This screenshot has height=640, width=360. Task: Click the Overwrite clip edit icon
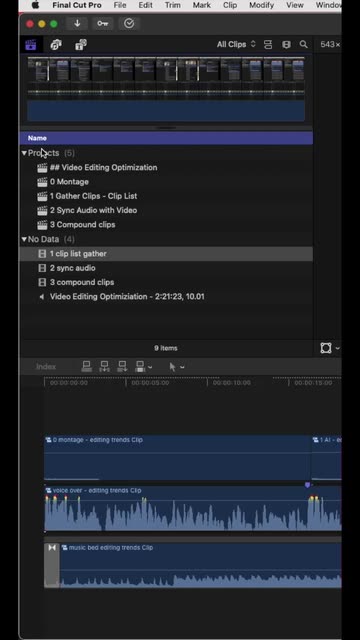click(140, 367)
